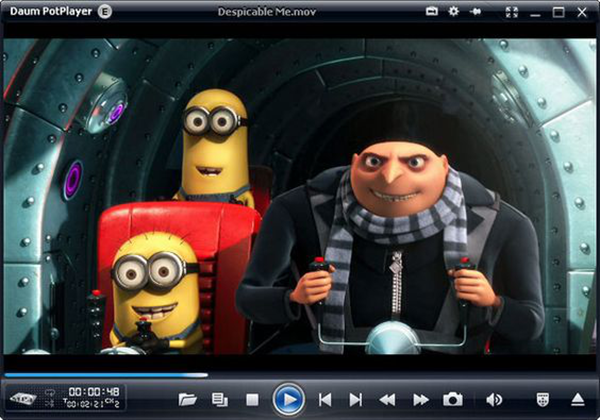Rewind the video

[x=387, y=400]
